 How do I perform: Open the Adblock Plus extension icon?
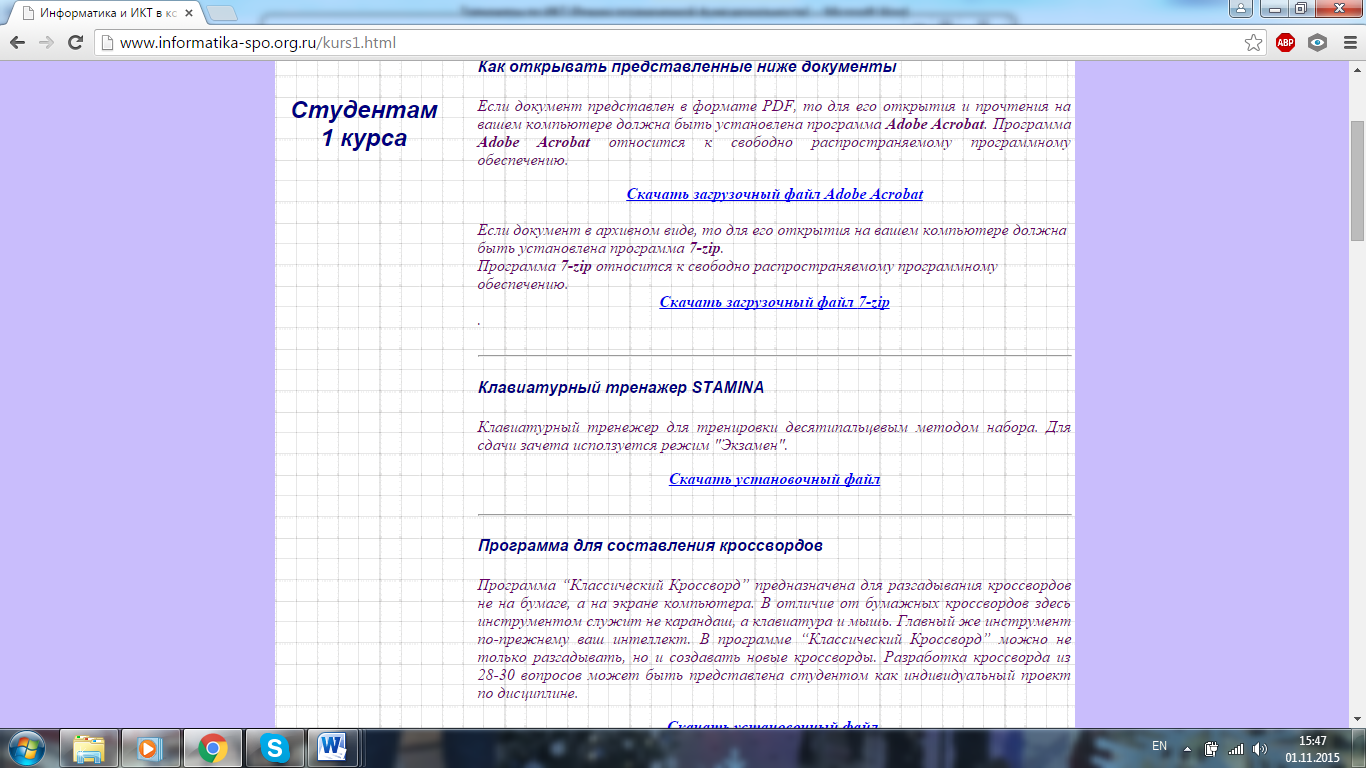pos(1285,43)
